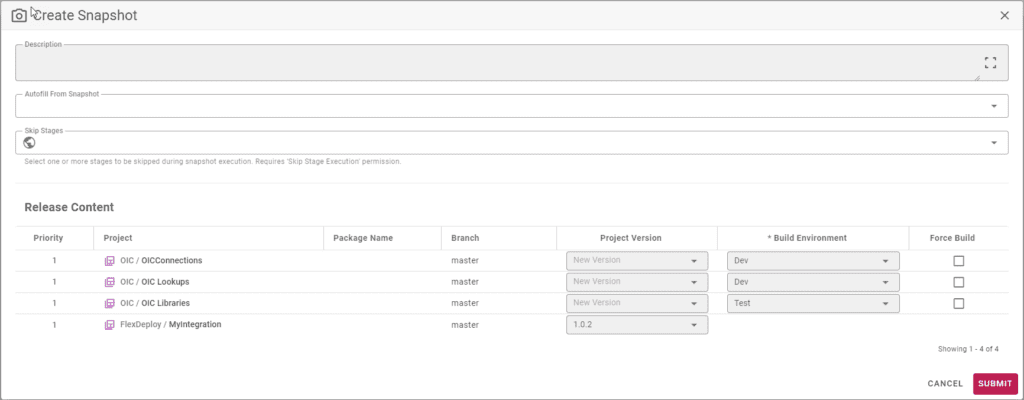Close the Create Snapshot dialog
Screen dimensions: 1024x400
1004,16
